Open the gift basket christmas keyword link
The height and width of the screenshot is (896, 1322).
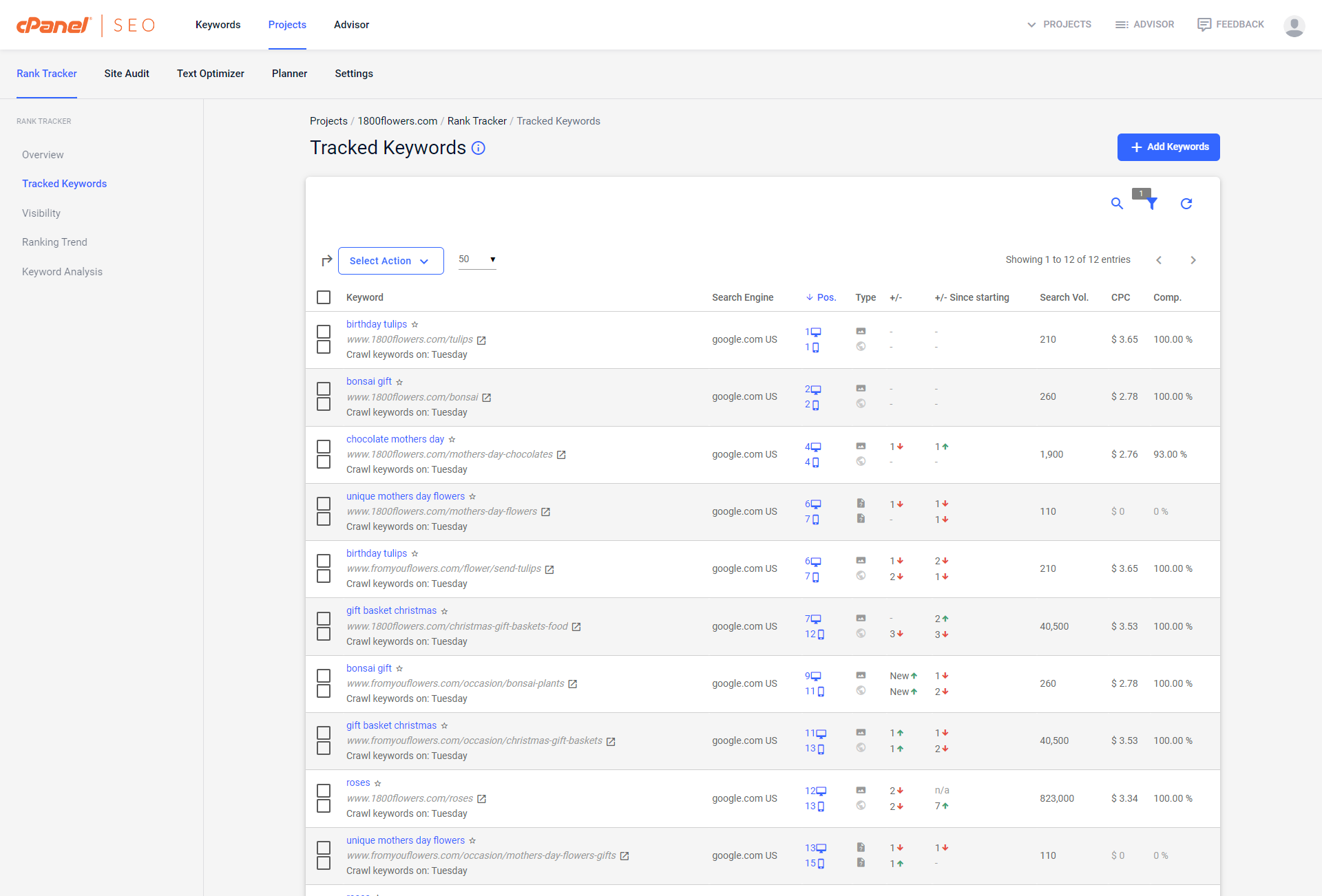[391, 610]
